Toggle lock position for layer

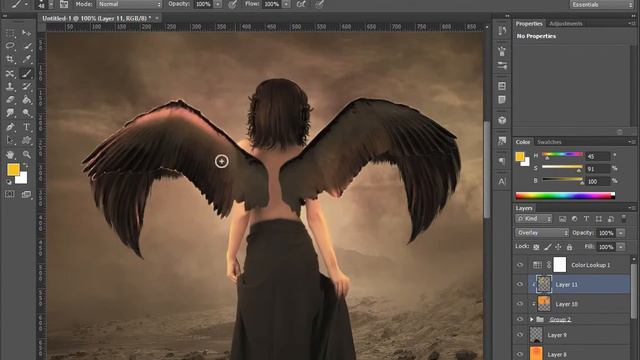pyautogui.click(x=558, y=247)
